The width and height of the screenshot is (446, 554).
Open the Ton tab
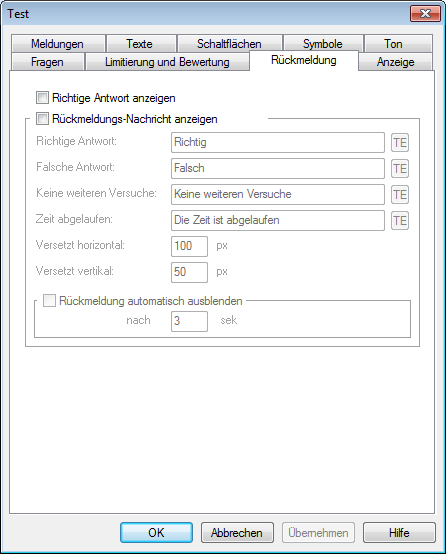tap(398, 44)
